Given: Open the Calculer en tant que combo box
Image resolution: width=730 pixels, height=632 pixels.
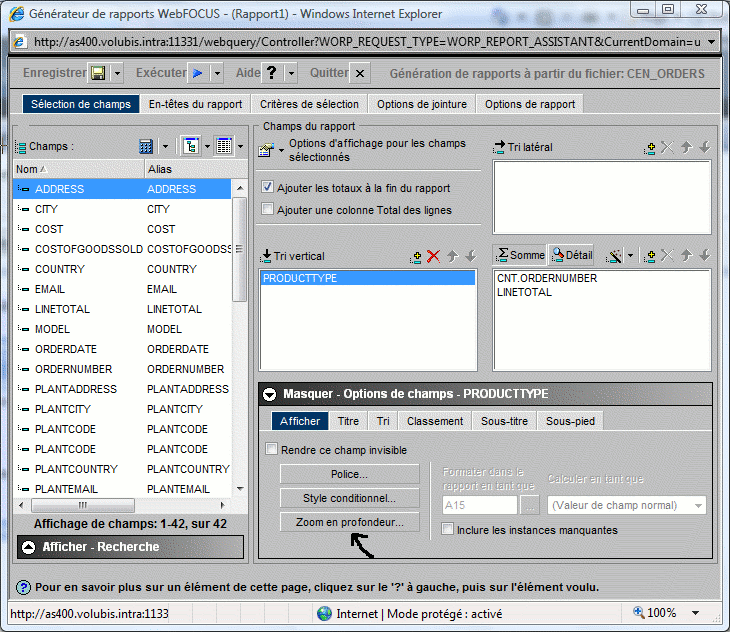Looking at the screenshot, I should click(x=627, y=505).
